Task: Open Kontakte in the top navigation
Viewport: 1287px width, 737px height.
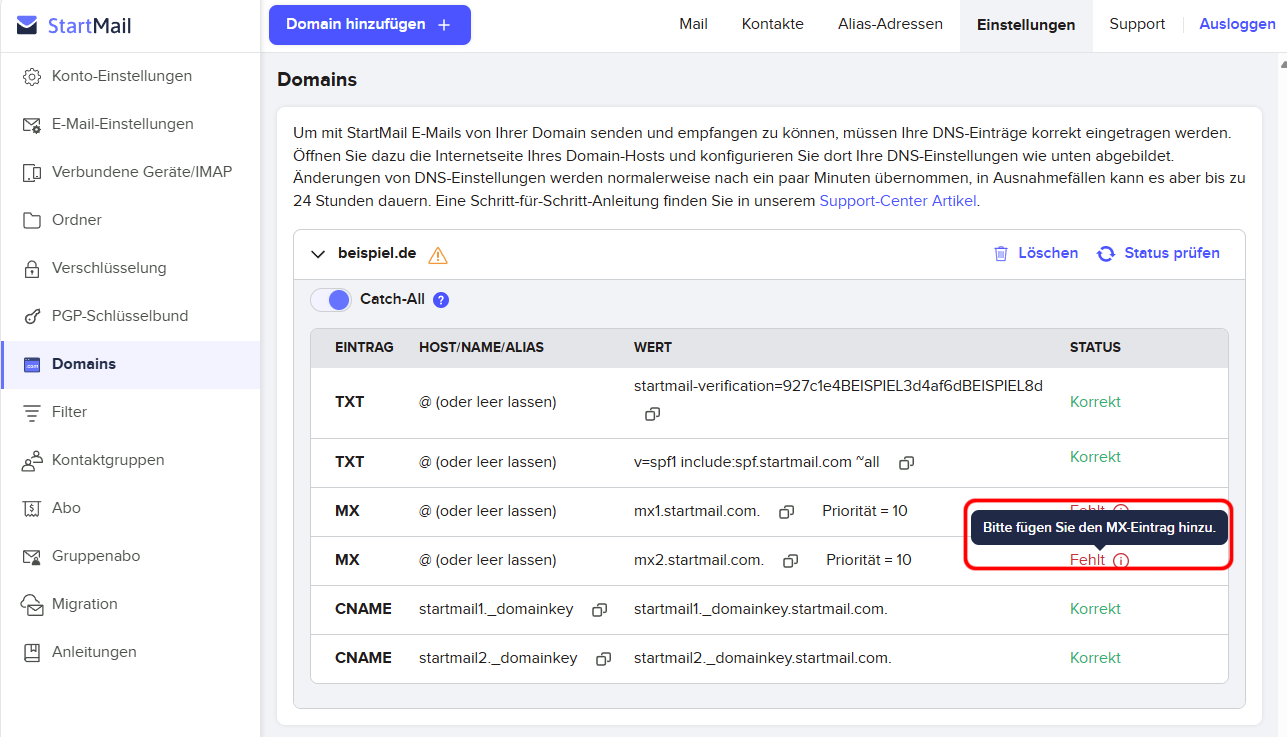Action: click(x=772, y=24)
